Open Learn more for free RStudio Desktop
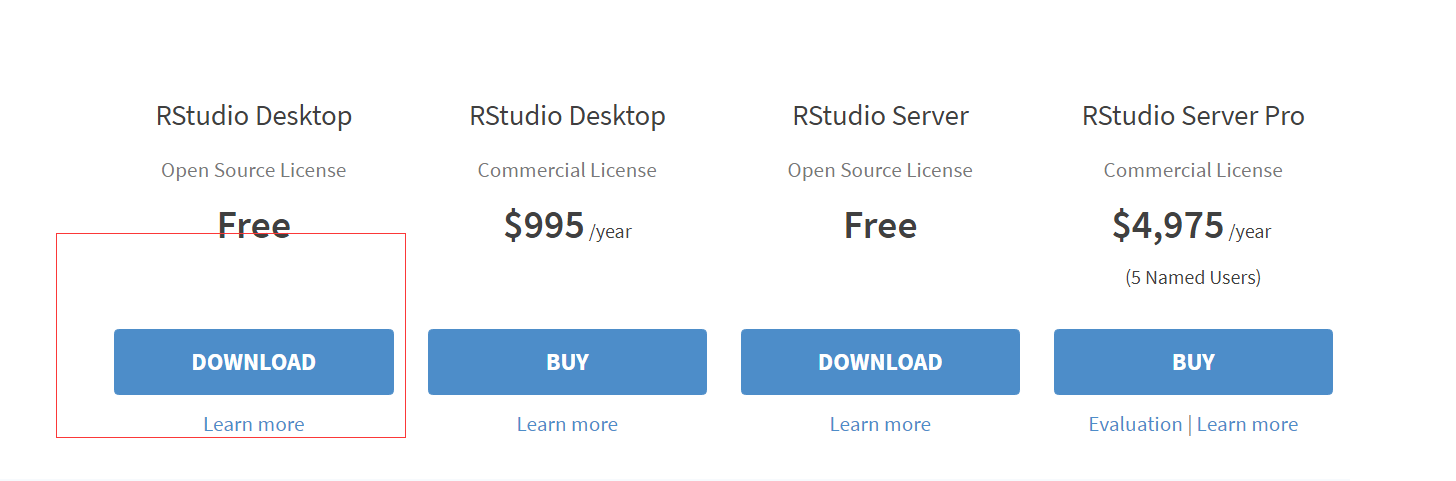1456x481 pixels. pyautogui.click(x=254, y=424)
